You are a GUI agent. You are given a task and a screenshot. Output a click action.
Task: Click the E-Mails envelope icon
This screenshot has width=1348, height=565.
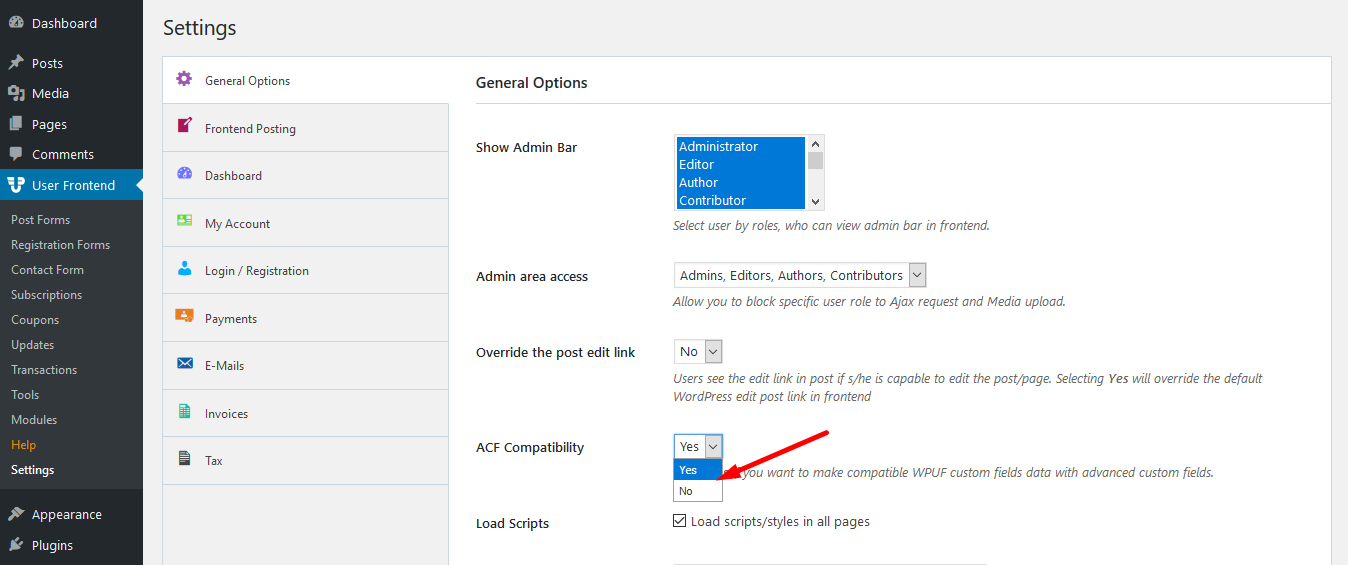click(184, 363)
